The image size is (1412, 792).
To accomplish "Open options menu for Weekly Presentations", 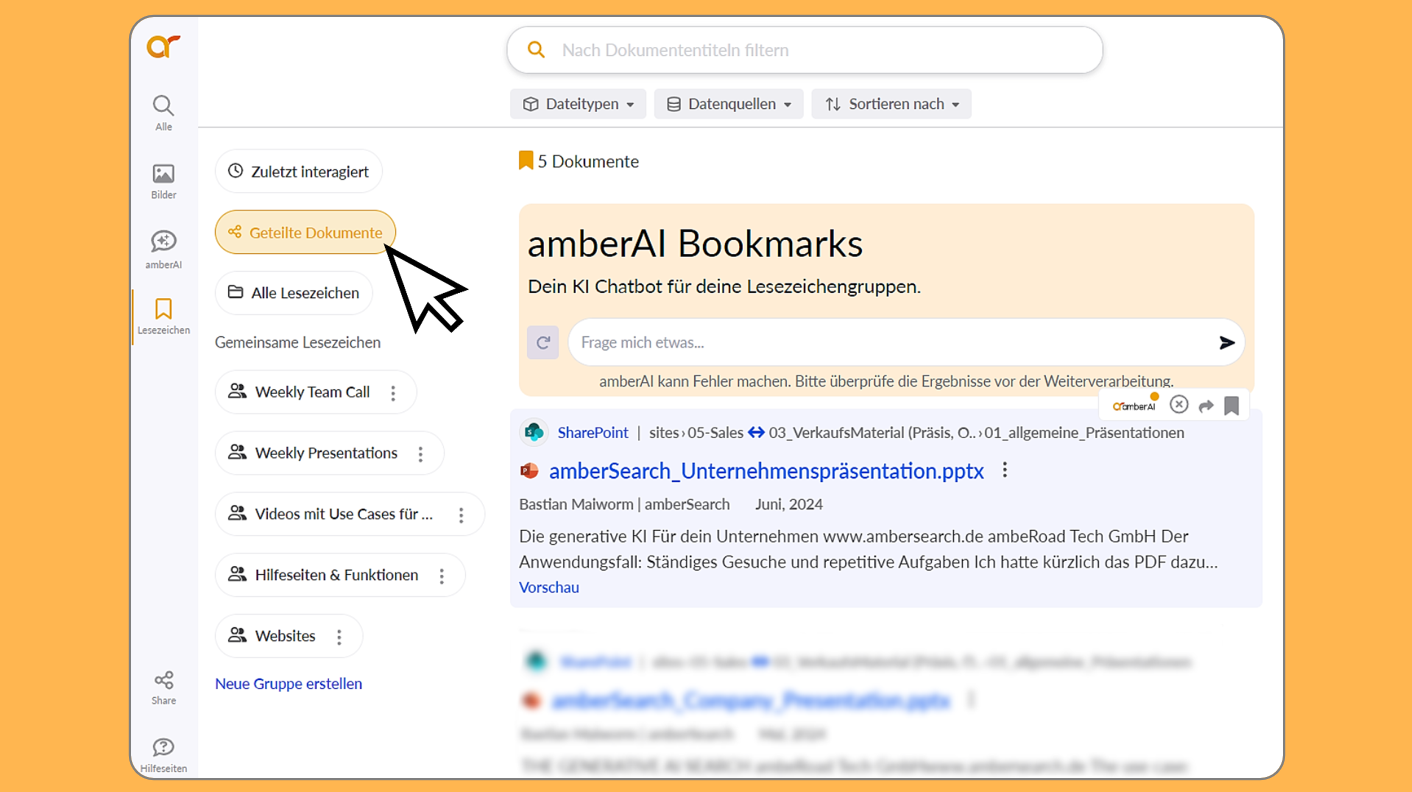I will pos(421,454).
